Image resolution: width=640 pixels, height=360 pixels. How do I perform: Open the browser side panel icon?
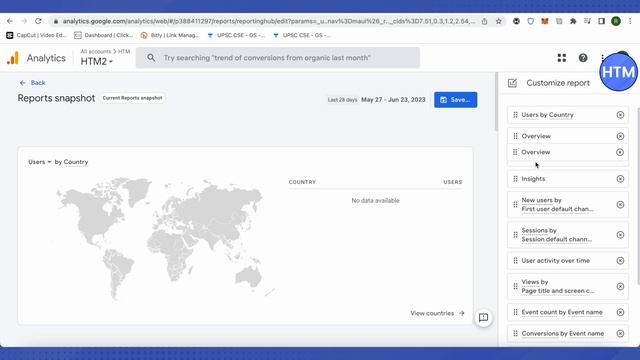(x=601, y=21)
